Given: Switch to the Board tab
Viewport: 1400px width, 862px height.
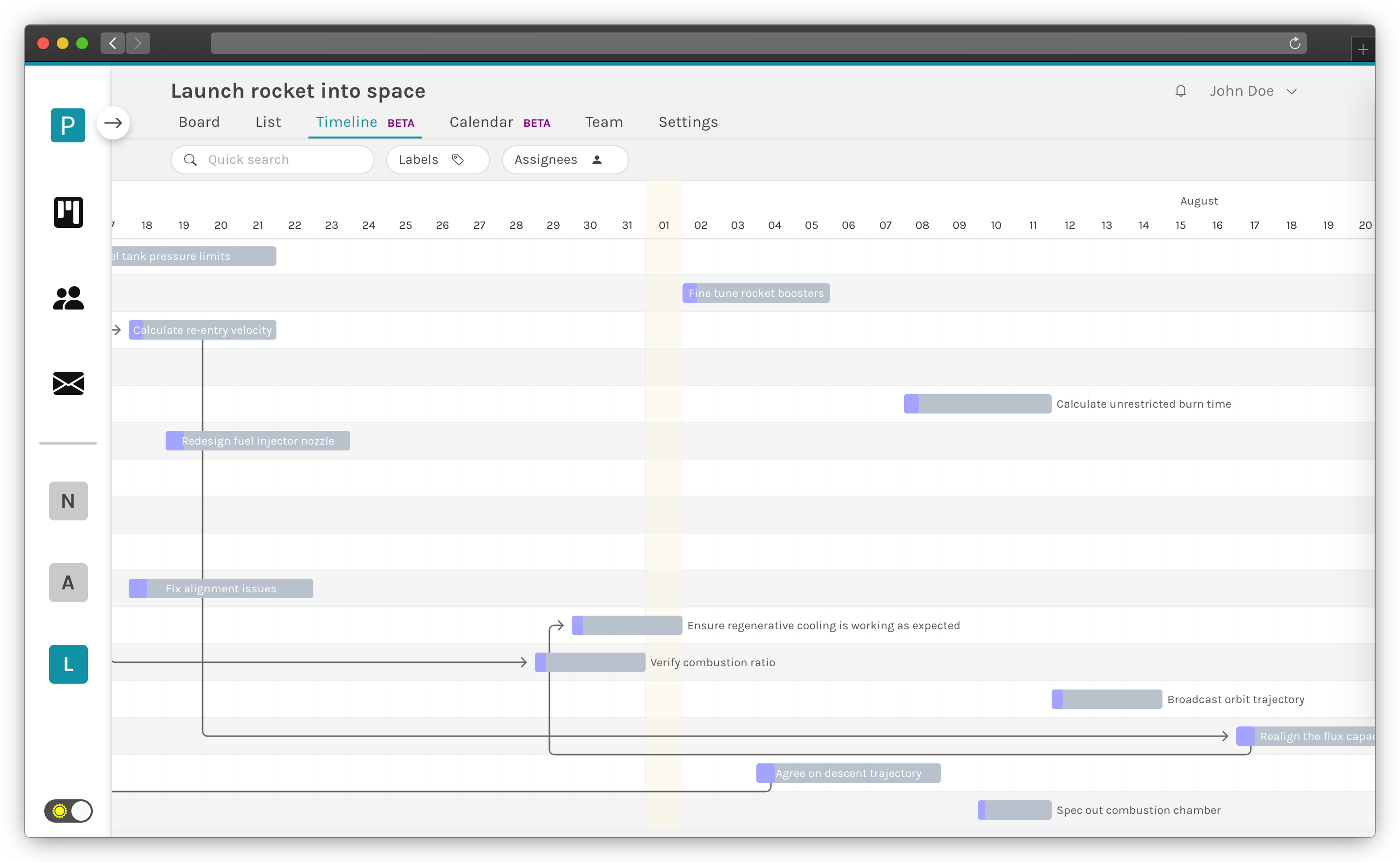Looking at the screenshot, I should [x=199, y=122].
